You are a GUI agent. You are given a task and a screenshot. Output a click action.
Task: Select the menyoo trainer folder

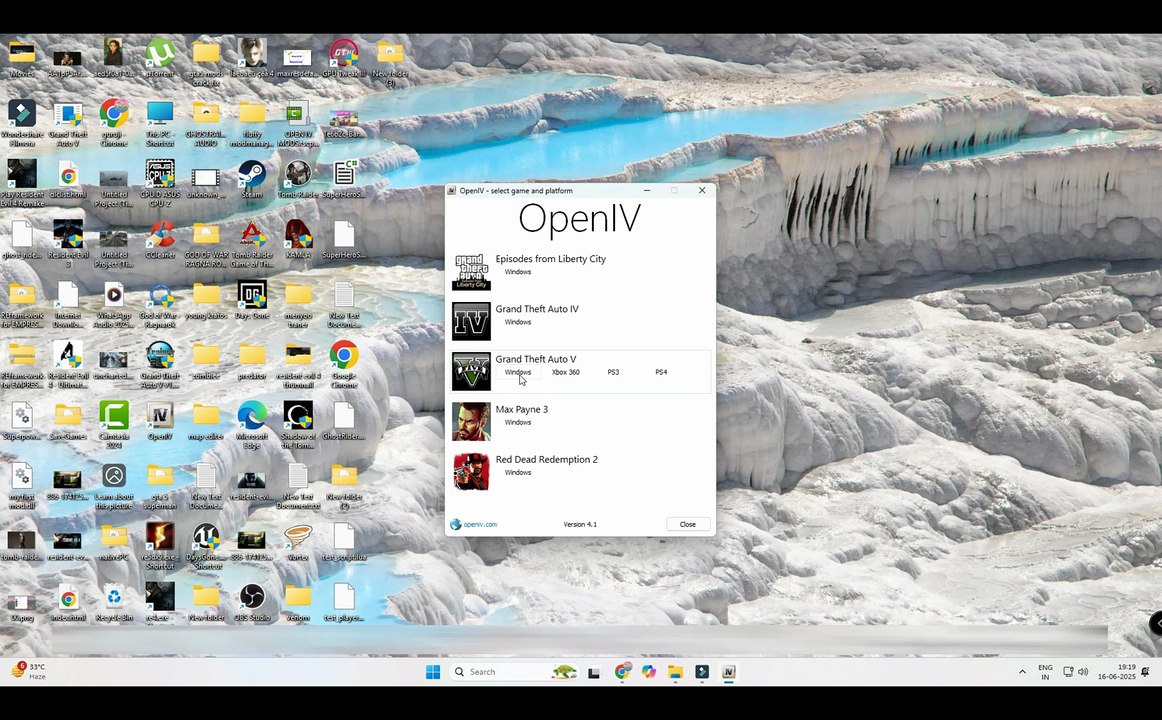(x=298, y=304)
